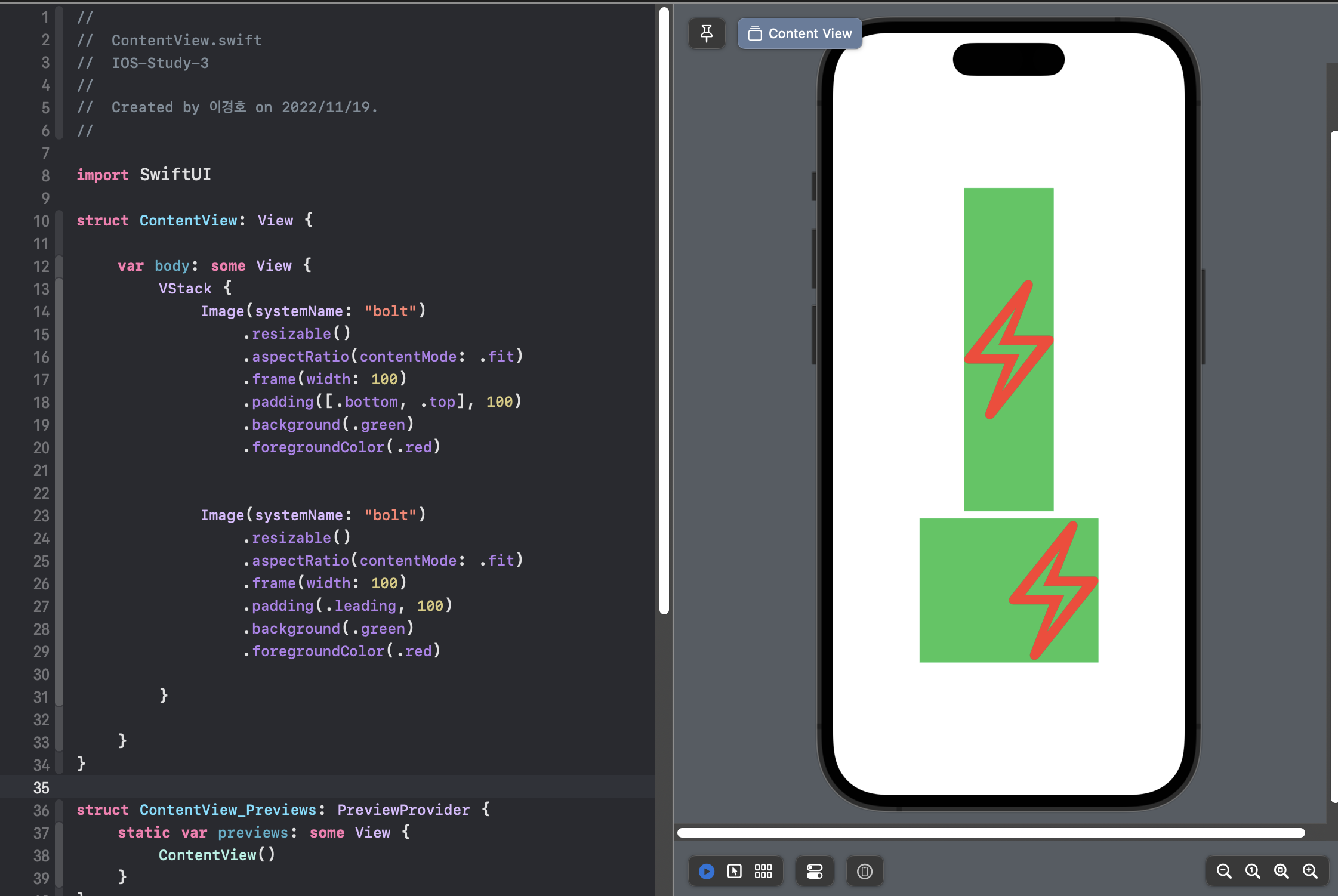Zoom preview to fit

click(x=1281, y=872)
